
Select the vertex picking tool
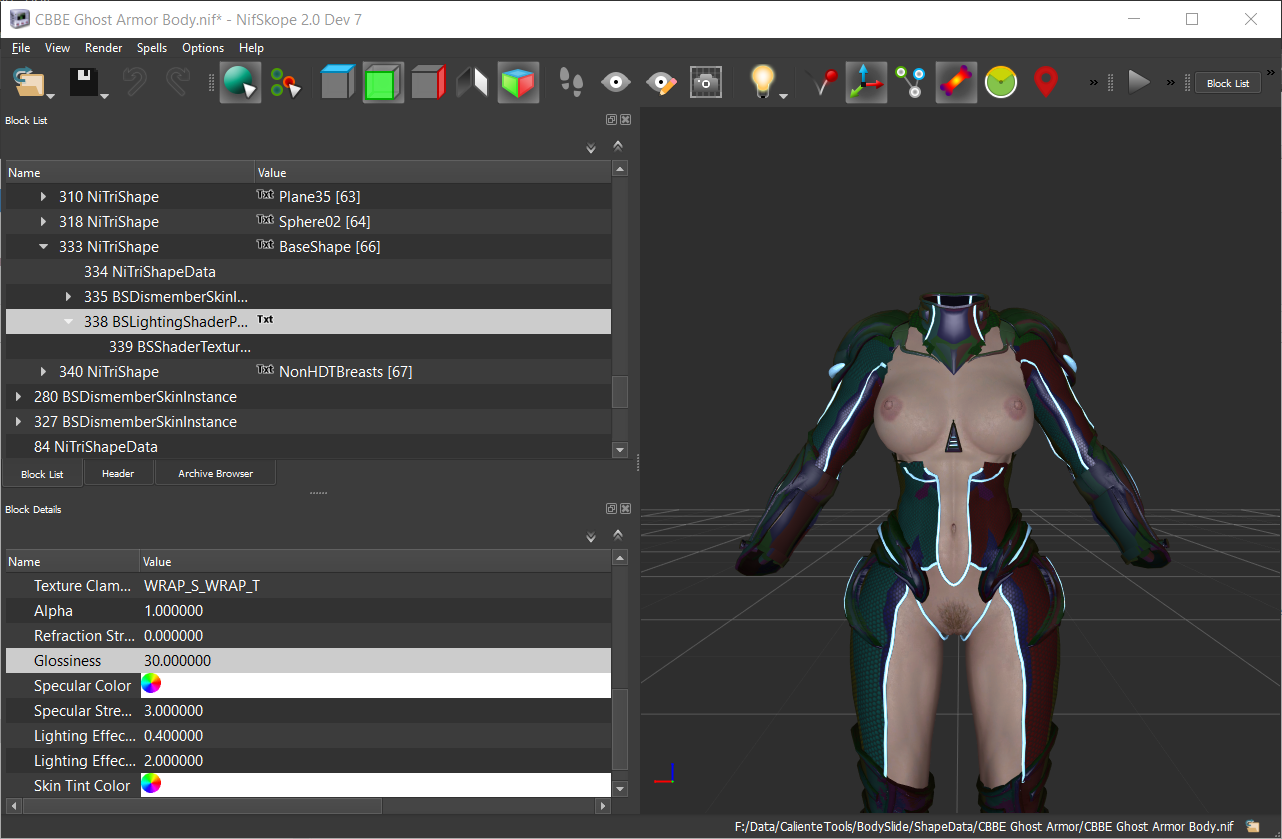tap(286, 83)
